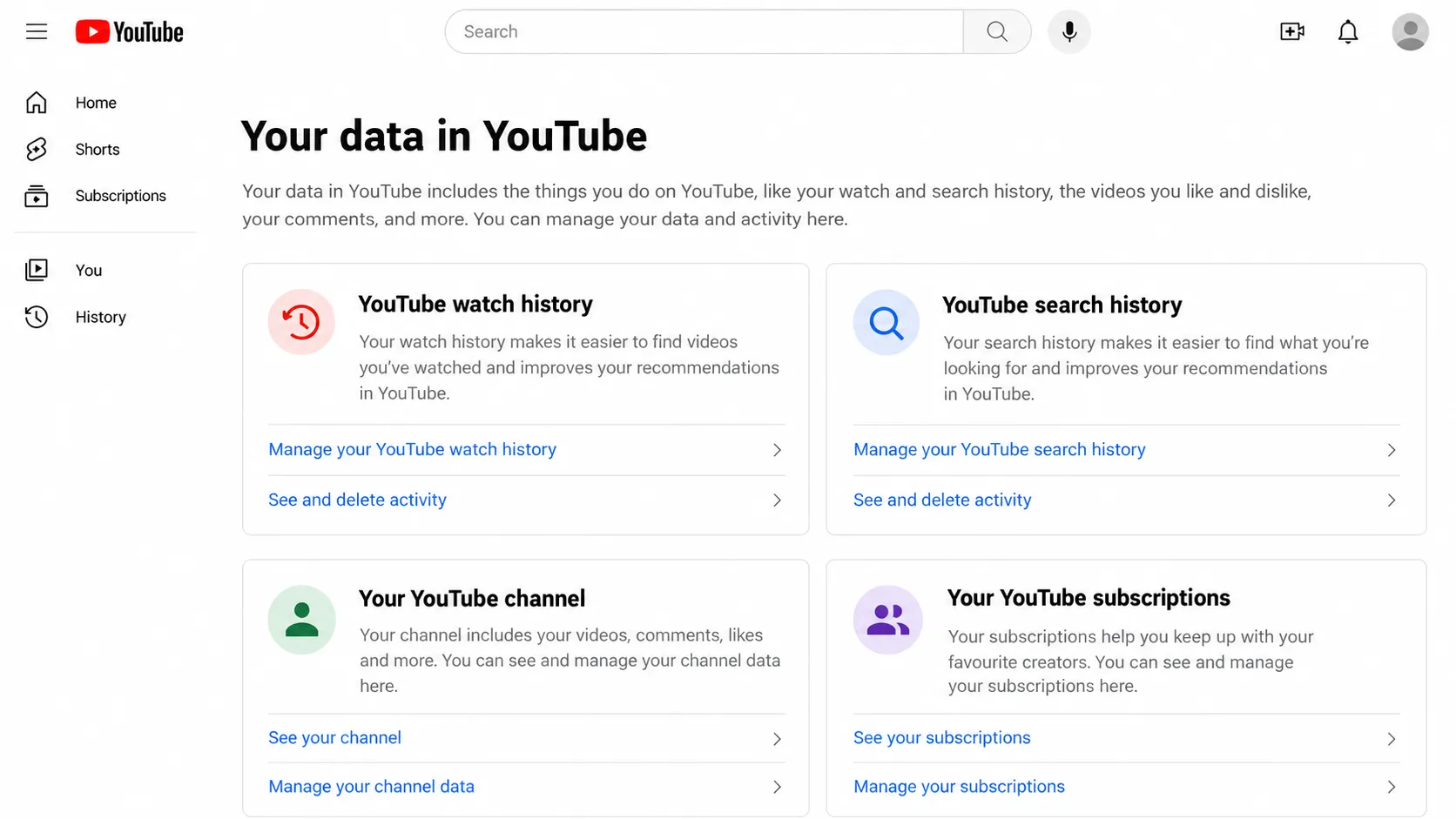
Task: Click the Home sidebar icon
Action: point(37,103)
